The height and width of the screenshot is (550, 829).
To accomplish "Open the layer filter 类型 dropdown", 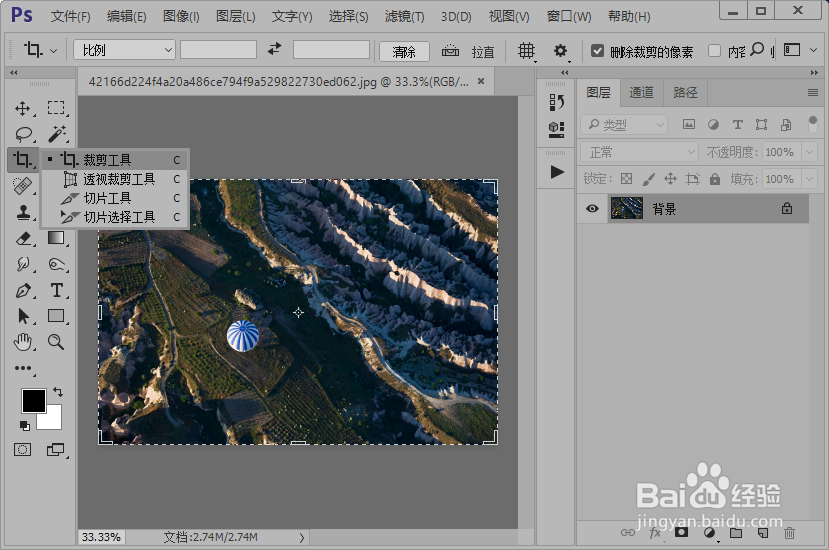I will (x=624, y=124).
